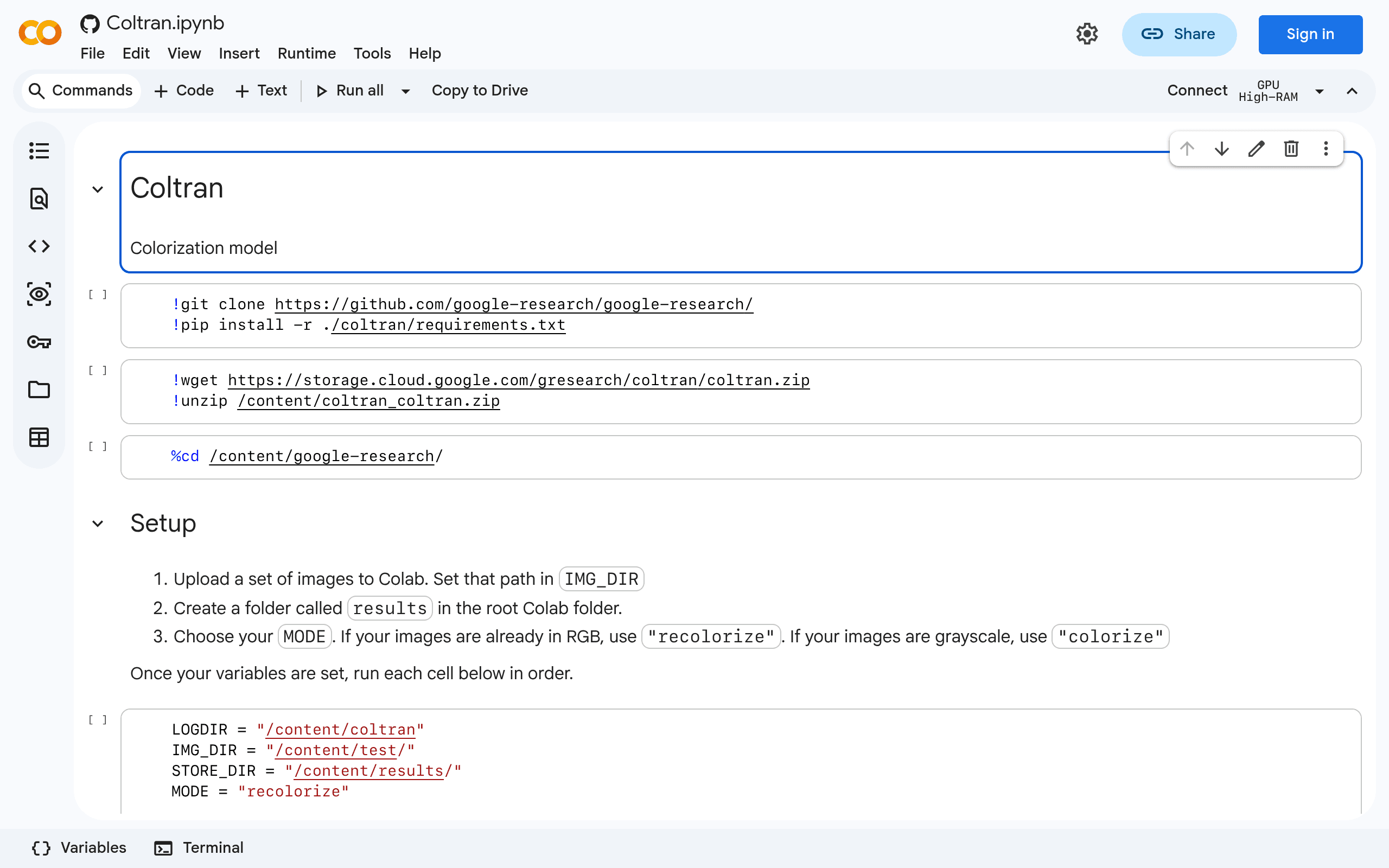Image resolution: width=1389 pixels, height=868 pixels.
Task: Open the settings gear icon
Action: click(1087, 34)
